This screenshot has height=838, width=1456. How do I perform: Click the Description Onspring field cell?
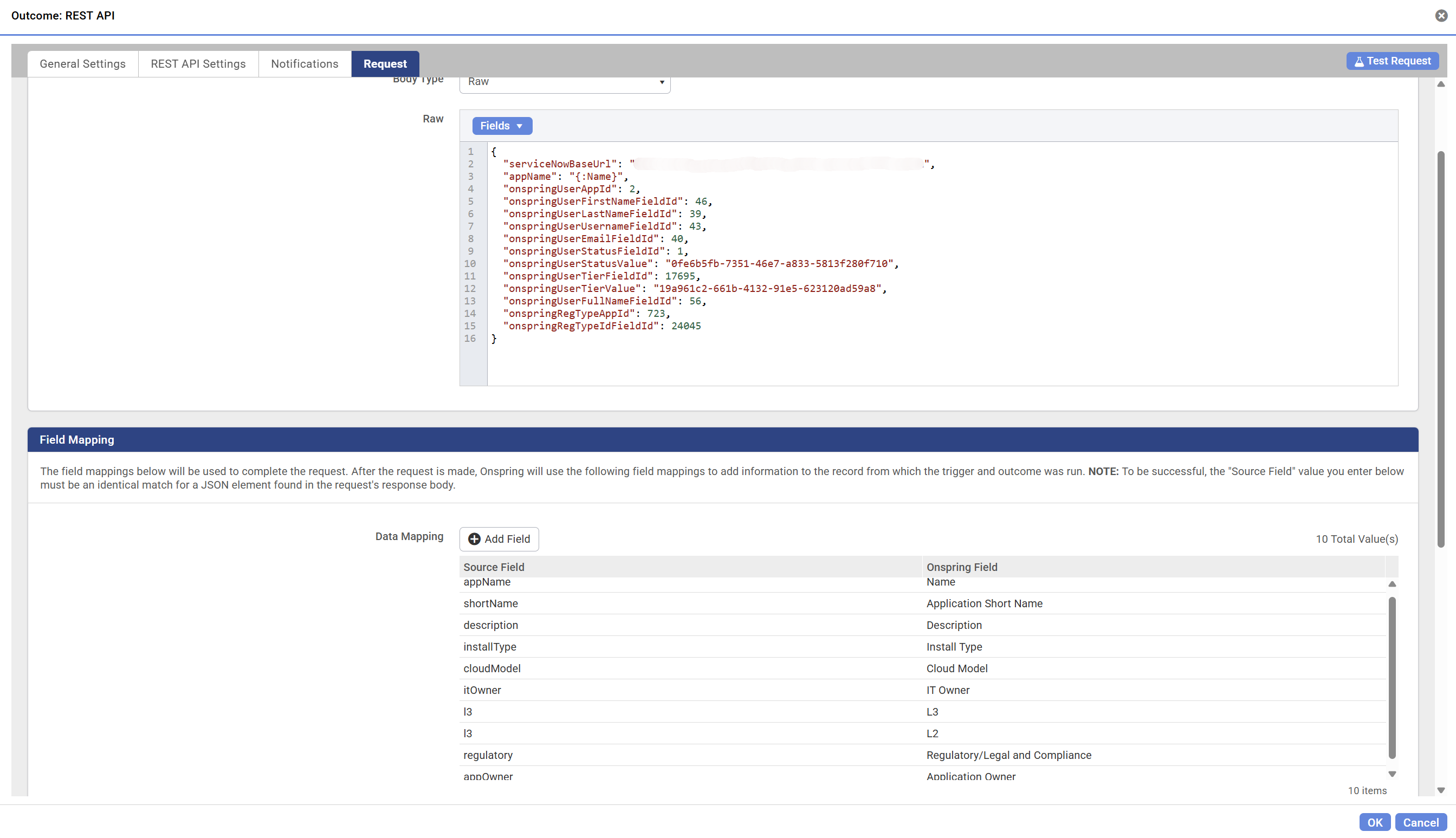pos(1154,626)
